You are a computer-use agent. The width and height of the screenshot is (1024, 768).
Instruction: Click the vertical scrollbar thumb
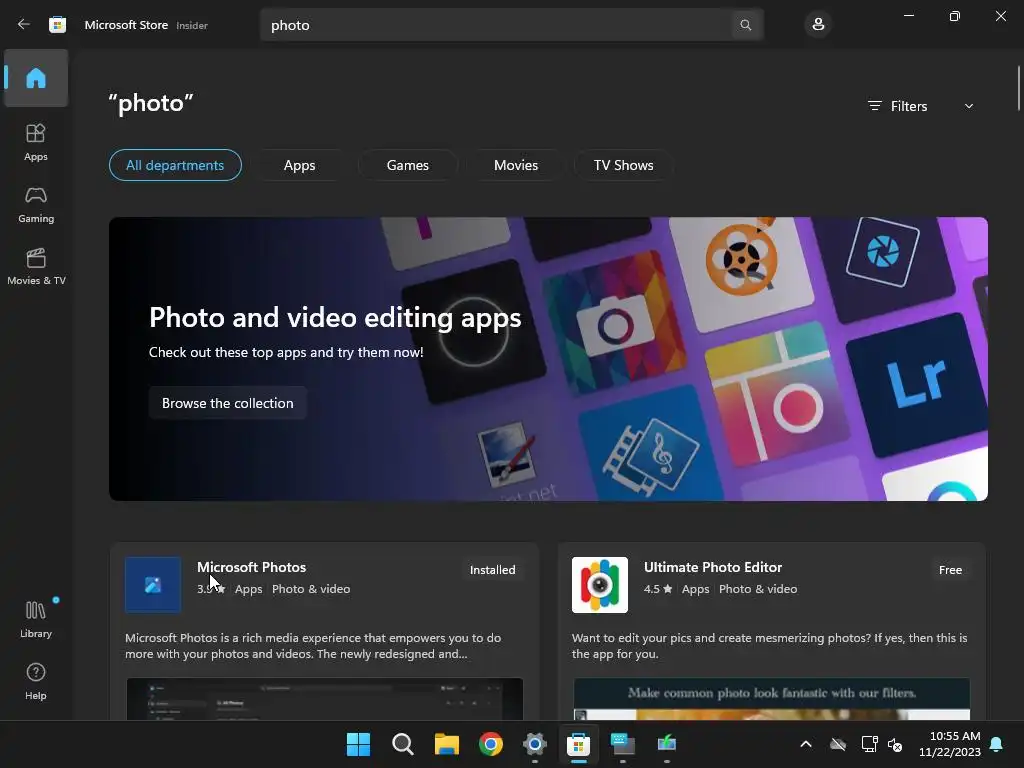tap(1018, 88)
